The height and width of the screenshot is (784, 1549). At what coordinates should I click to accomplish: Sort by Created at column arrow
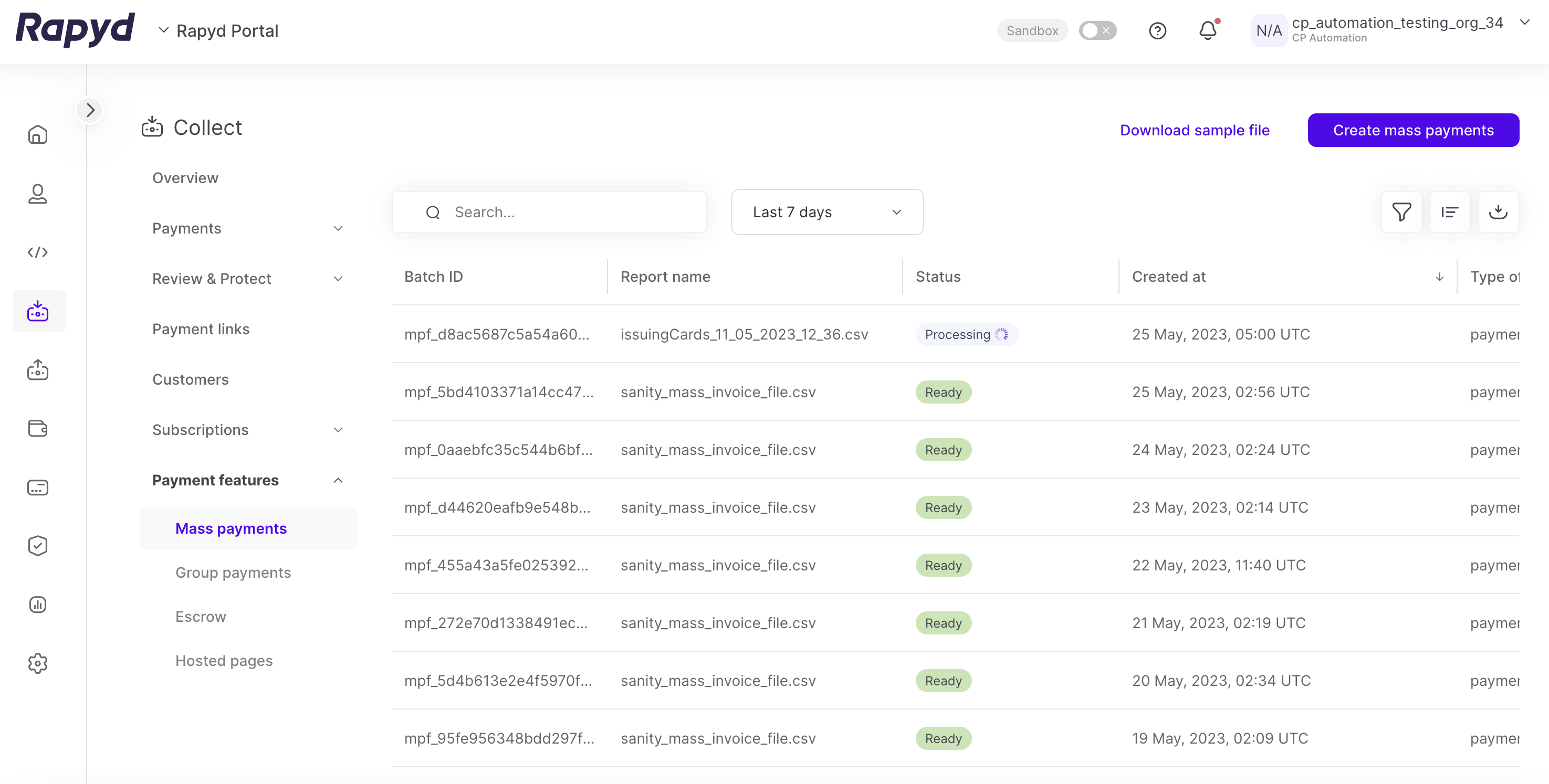click(x=1439, y=277)
